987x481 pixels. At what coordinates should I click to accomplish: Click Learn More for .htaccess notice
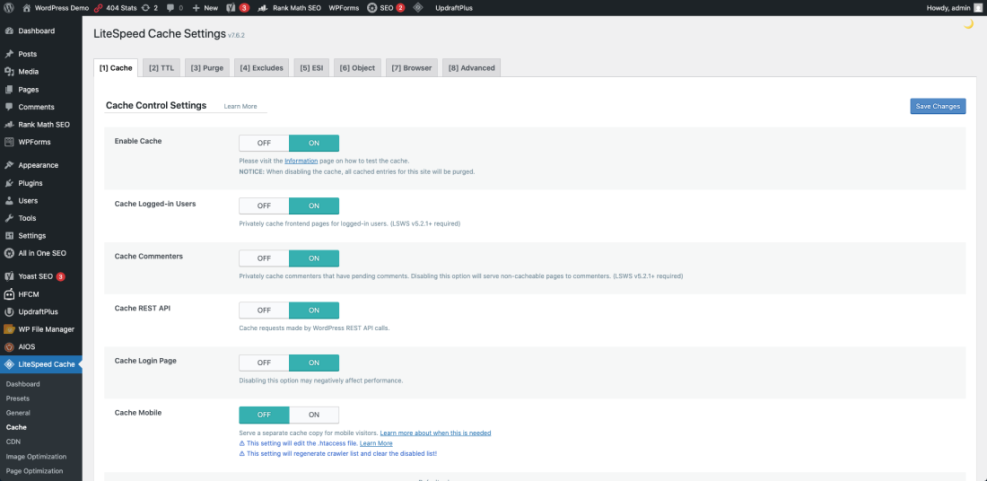pyautogui.click(x=376, y=443)
